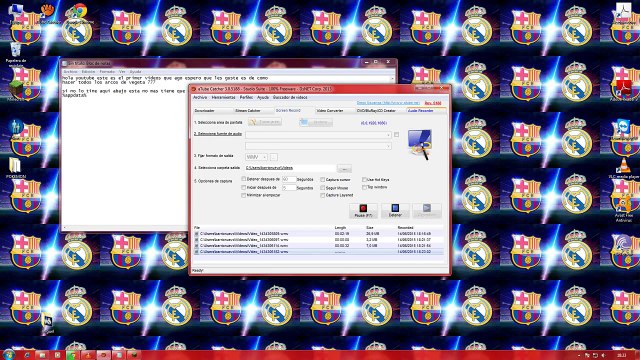The width and height of the screenshot is (640, 360).
Task: Toggle the Minimizar al empezar checkbox
Action: (x=244, y=195)
